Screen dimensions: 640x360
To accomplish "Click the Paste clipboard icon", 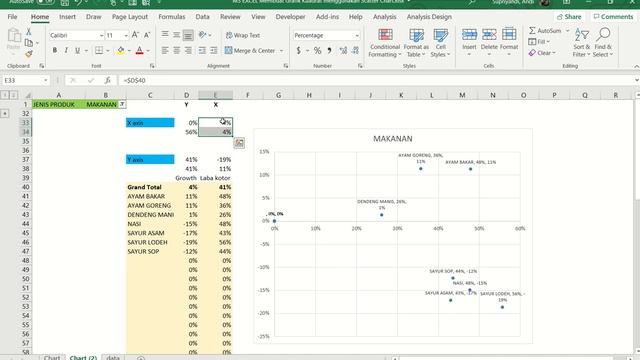I will tap(14, 36).
